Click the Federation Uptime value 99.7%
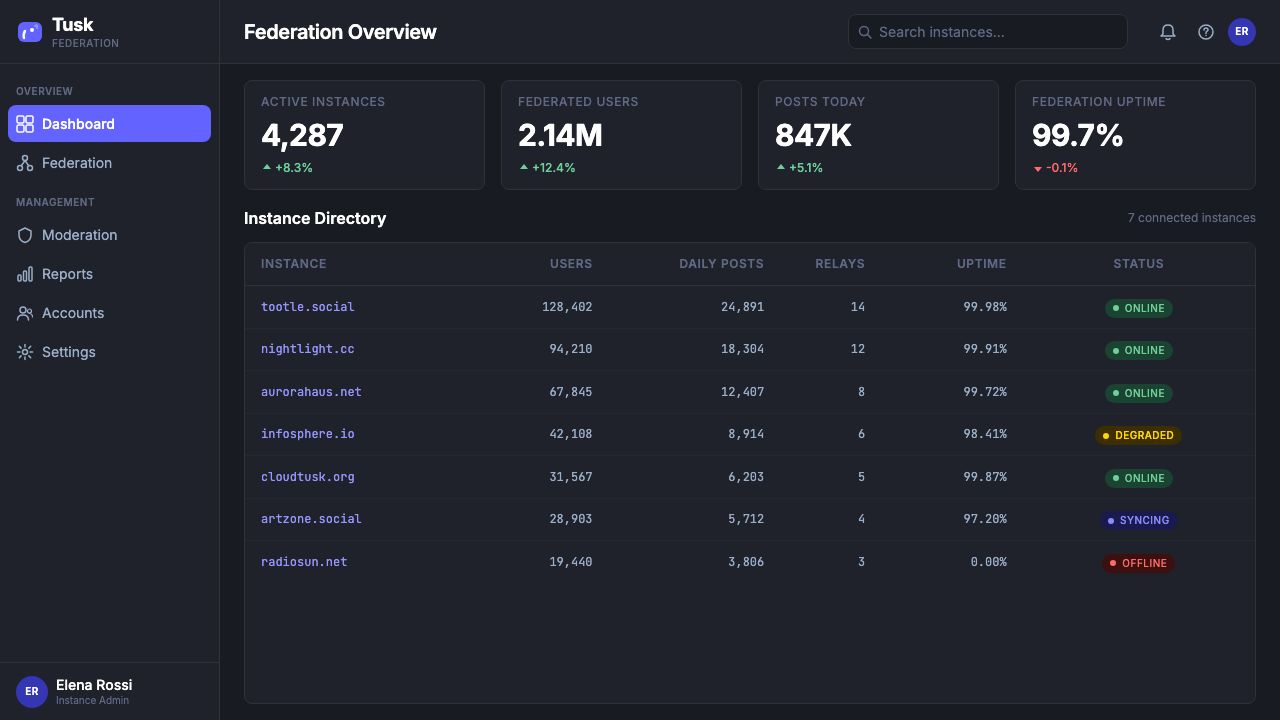The width and height of the screenshot is (1280, 720). (x=1078, y=135)
